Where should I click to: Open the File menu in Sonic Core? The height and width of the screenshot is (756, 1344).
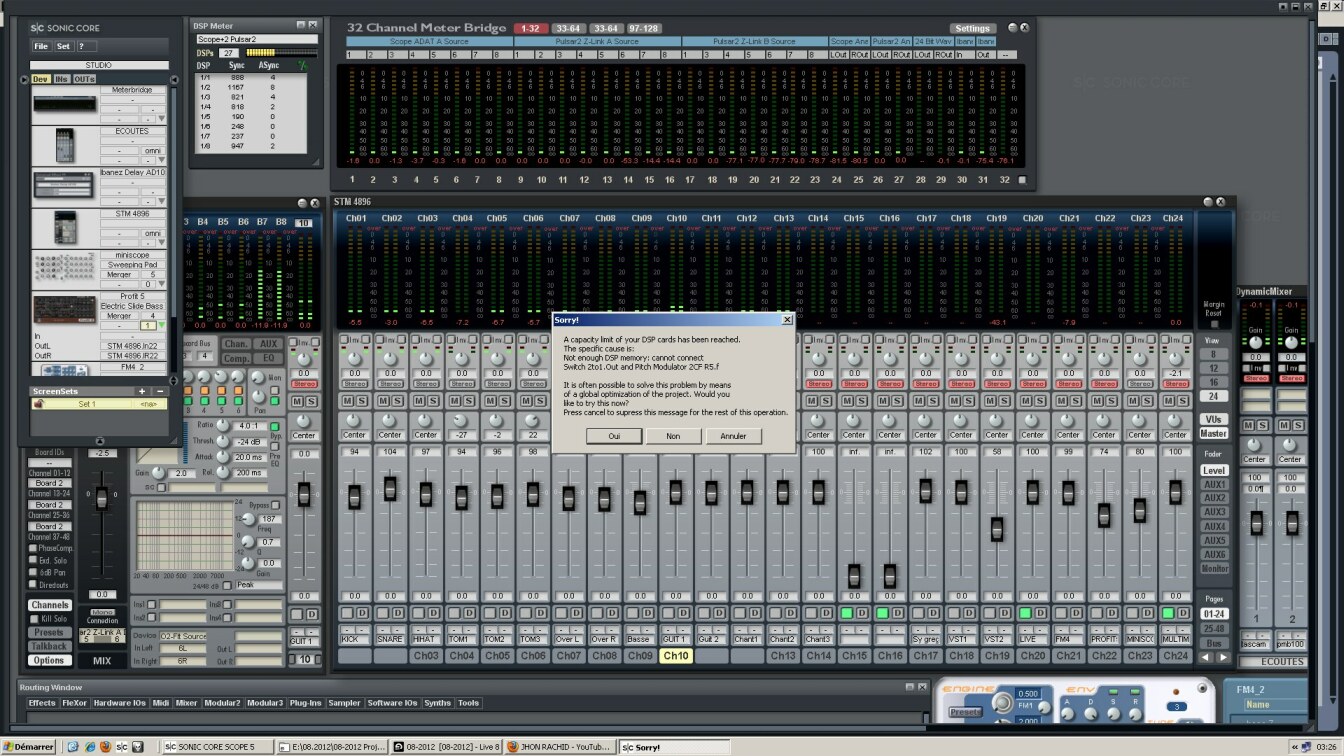[41, 46]
